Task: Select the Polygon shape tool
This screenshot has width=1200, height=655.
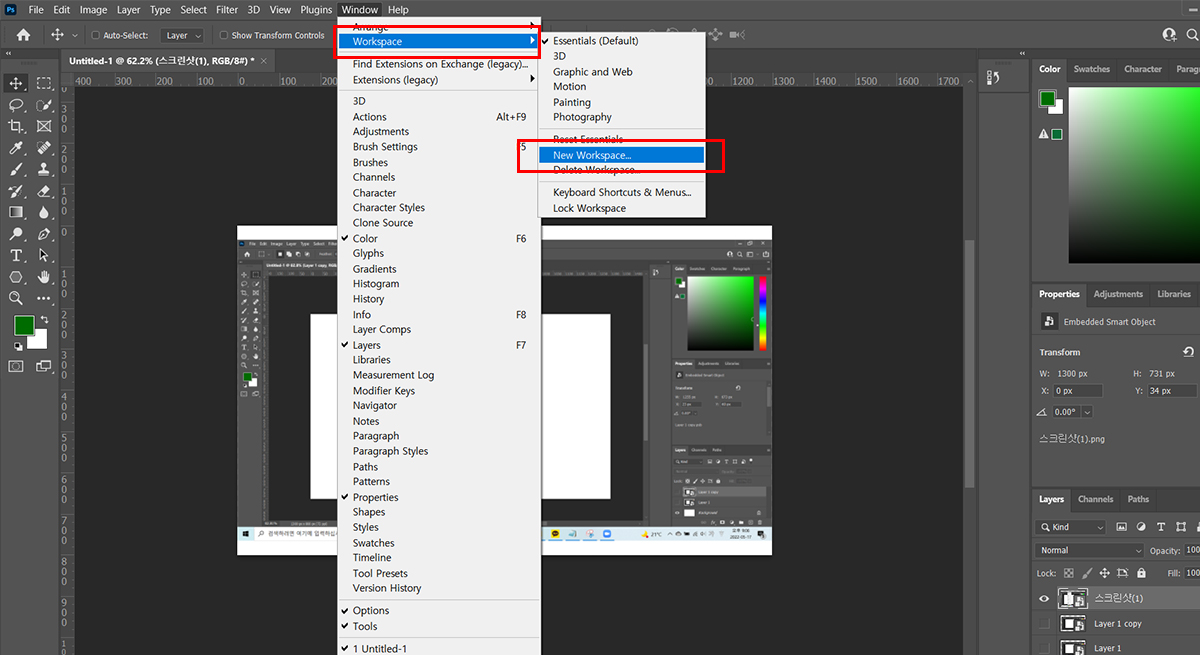Action: pos(16,277)
